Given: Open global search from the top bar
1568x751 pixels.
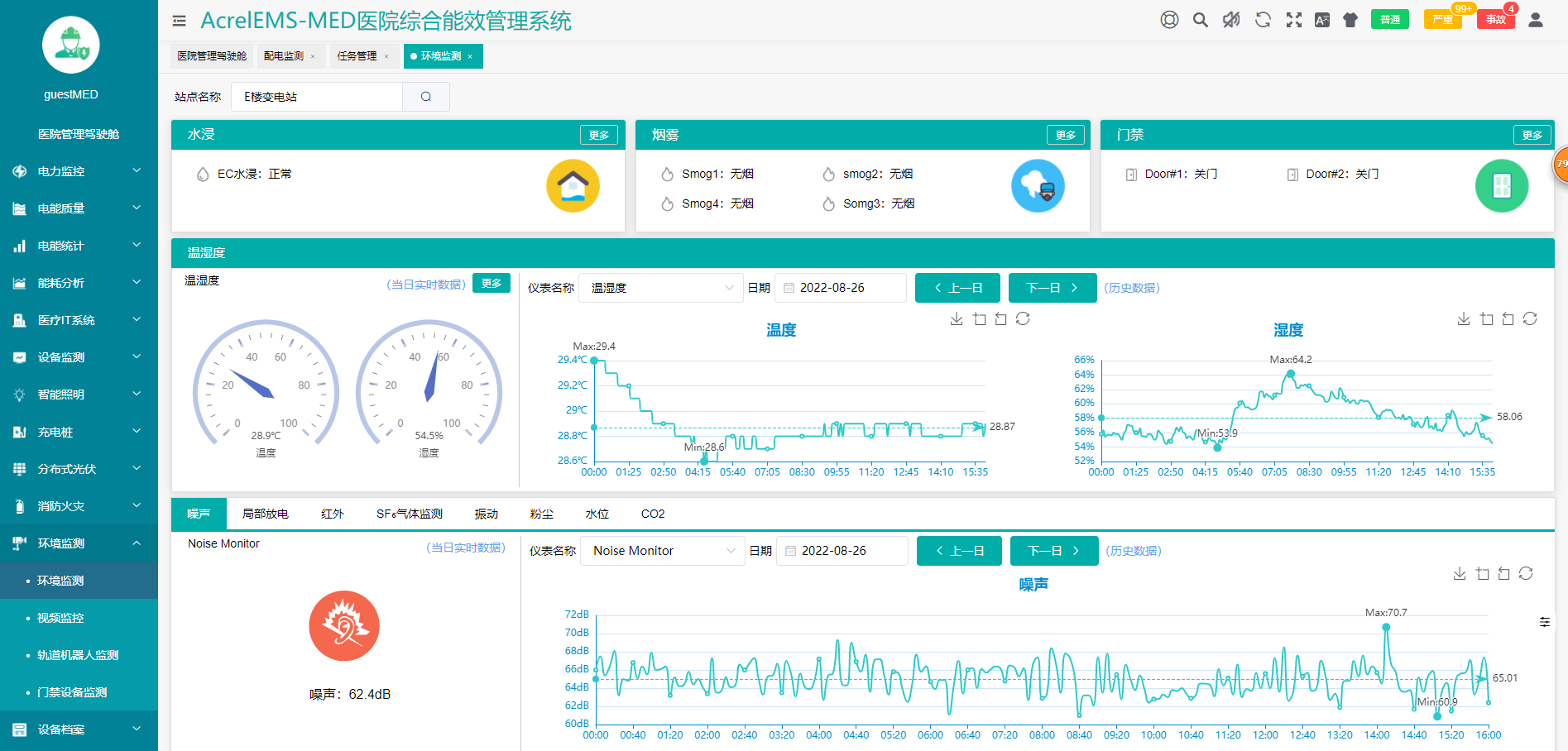Looking at the screenshot, I should [1200, 19].
